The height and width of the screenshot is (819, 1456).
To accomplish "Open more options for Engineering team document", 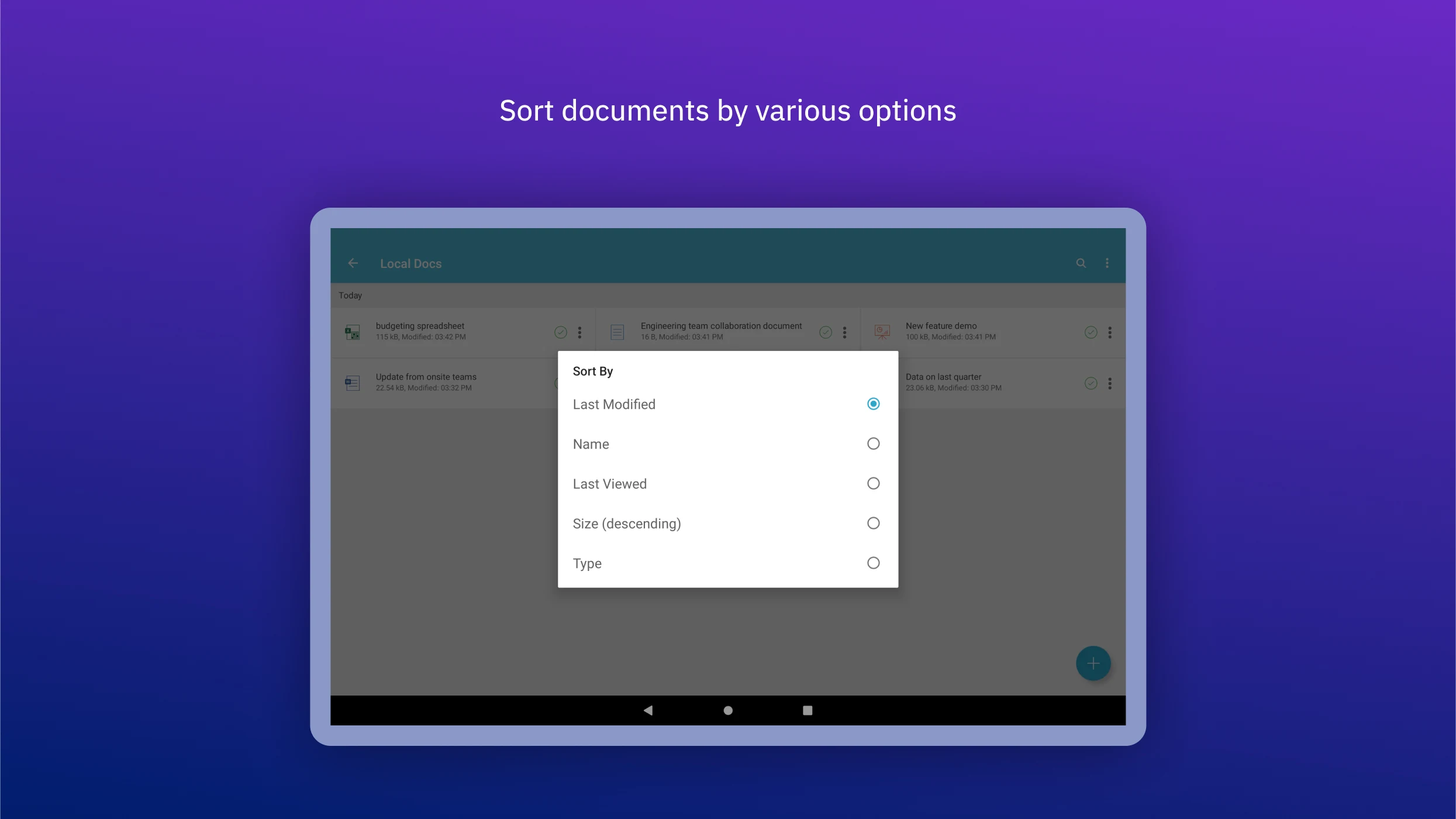I will click(844, 332).
